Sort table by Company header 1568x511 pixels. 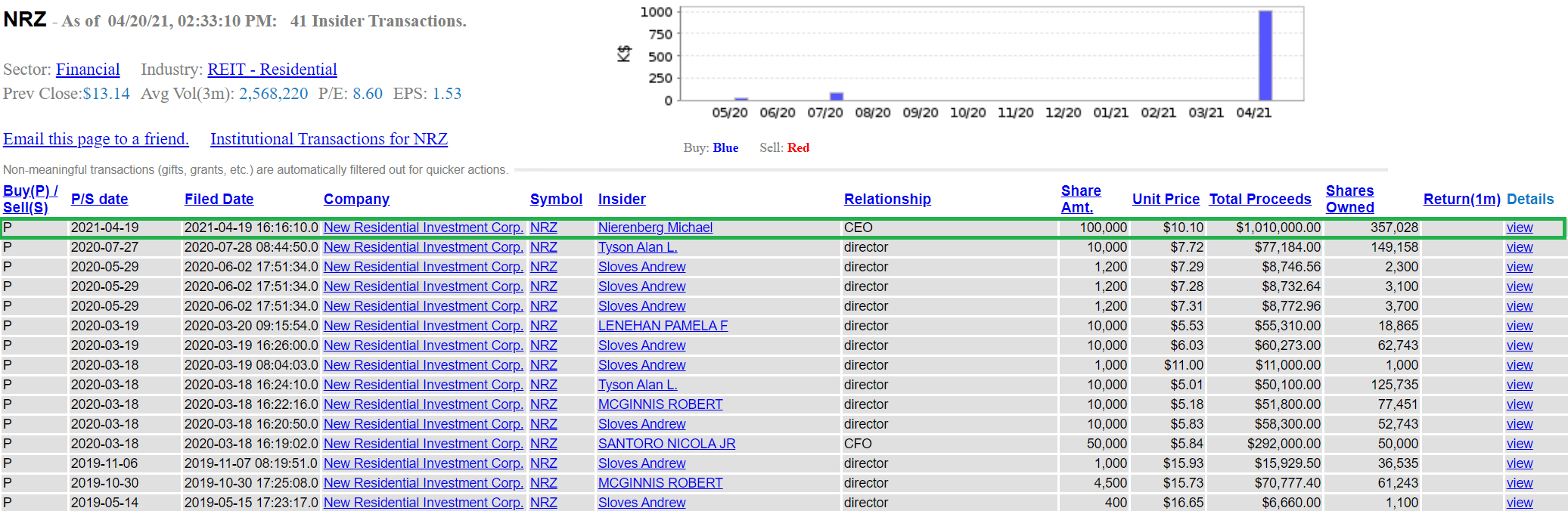point(356,199)
